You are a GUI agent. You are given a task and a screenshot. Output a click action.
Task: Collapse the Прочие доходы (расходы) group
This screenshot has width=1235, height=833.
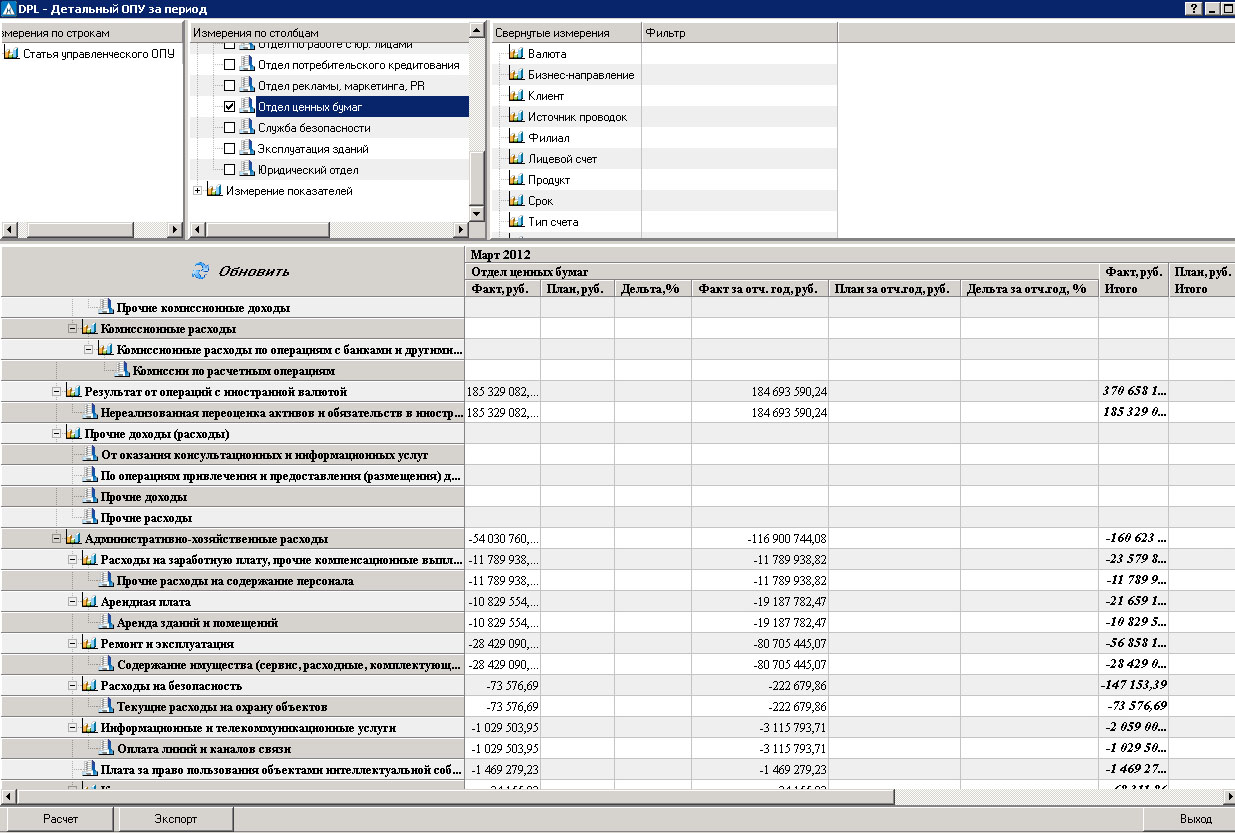58,434
